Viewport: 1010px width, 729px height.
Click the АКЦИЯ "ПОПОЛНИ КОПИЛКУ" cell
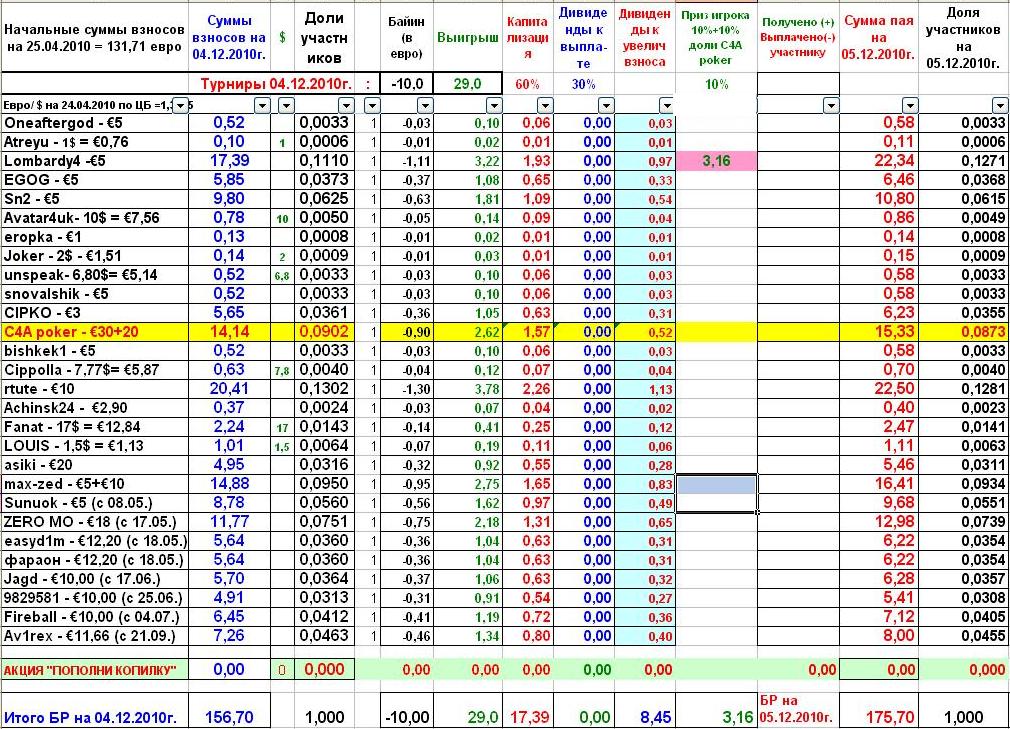(x=95, y=670)
